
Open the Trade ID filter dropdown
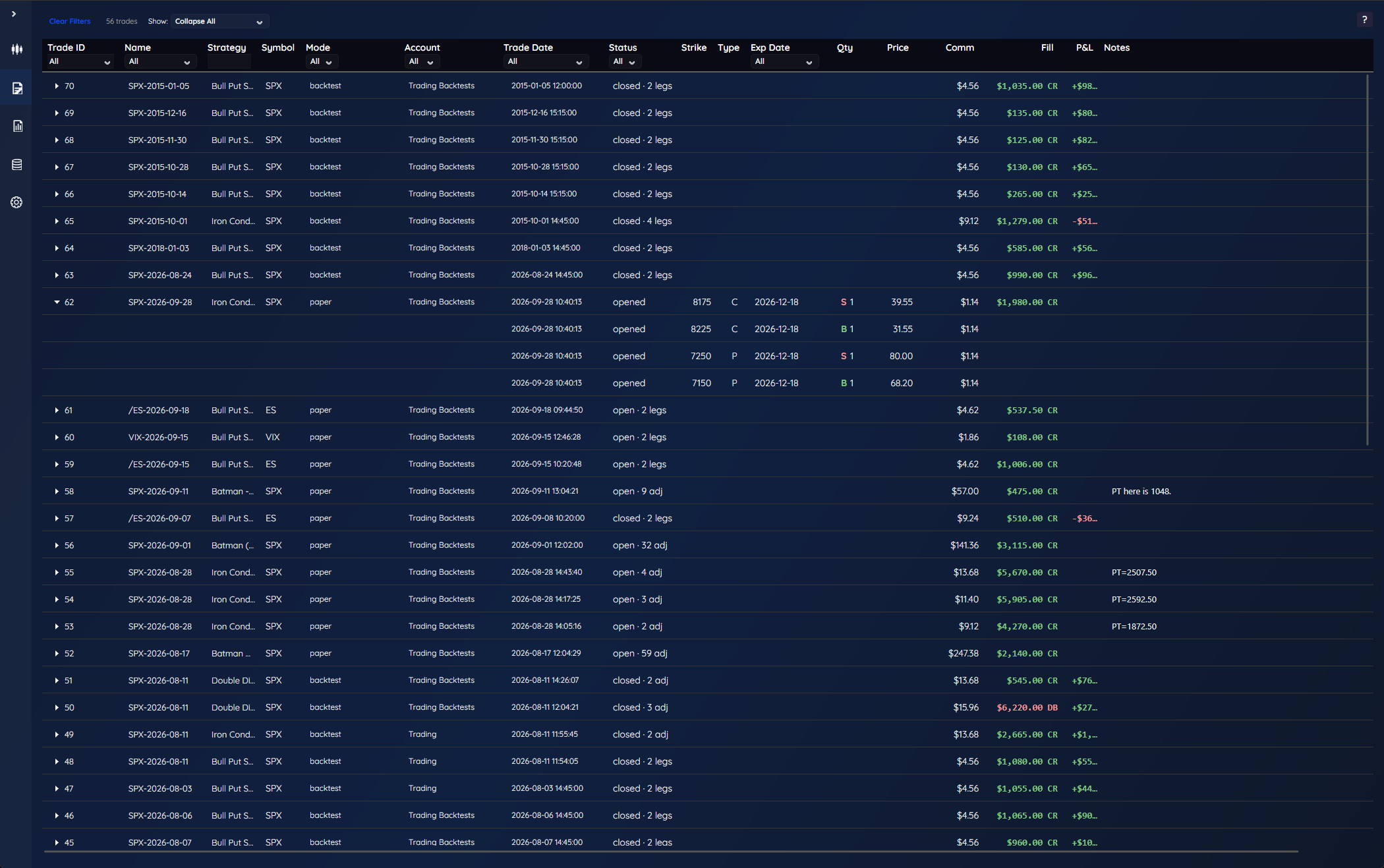(x=80, y=61)
